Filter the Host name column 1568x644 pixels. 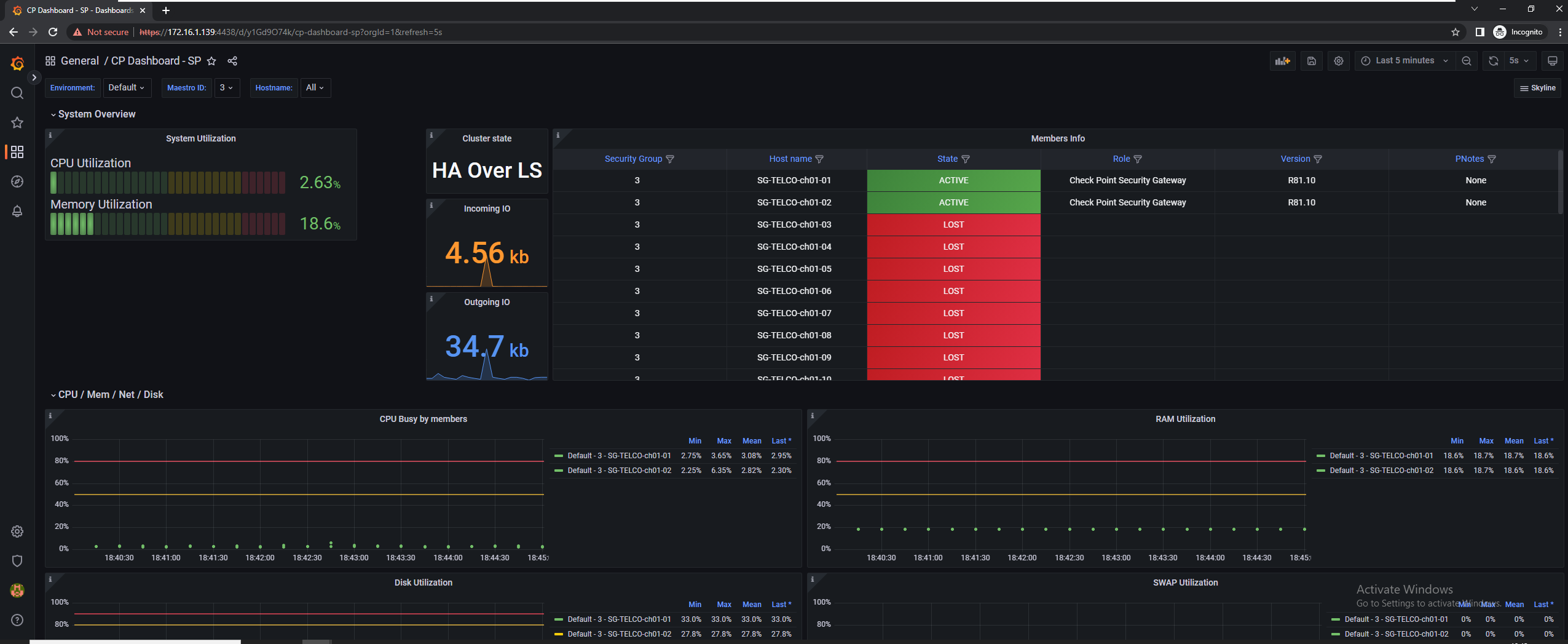tap(819, 159)
